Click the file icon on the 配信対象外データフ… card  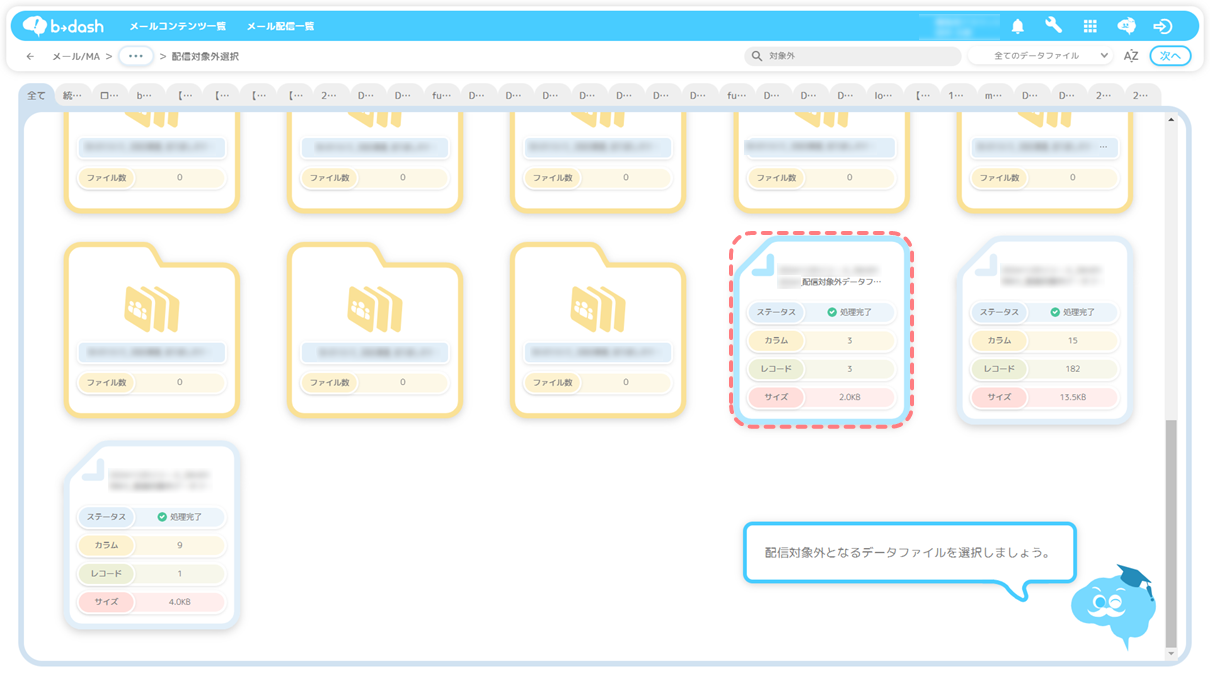763,266
